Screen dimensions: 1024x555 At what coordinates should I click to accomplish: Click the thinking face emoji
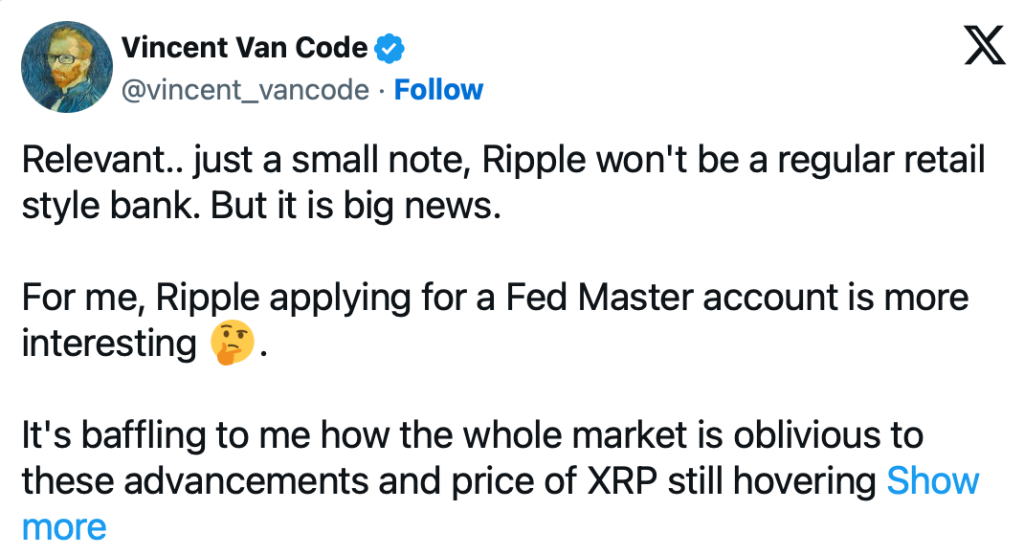(230, 345)
